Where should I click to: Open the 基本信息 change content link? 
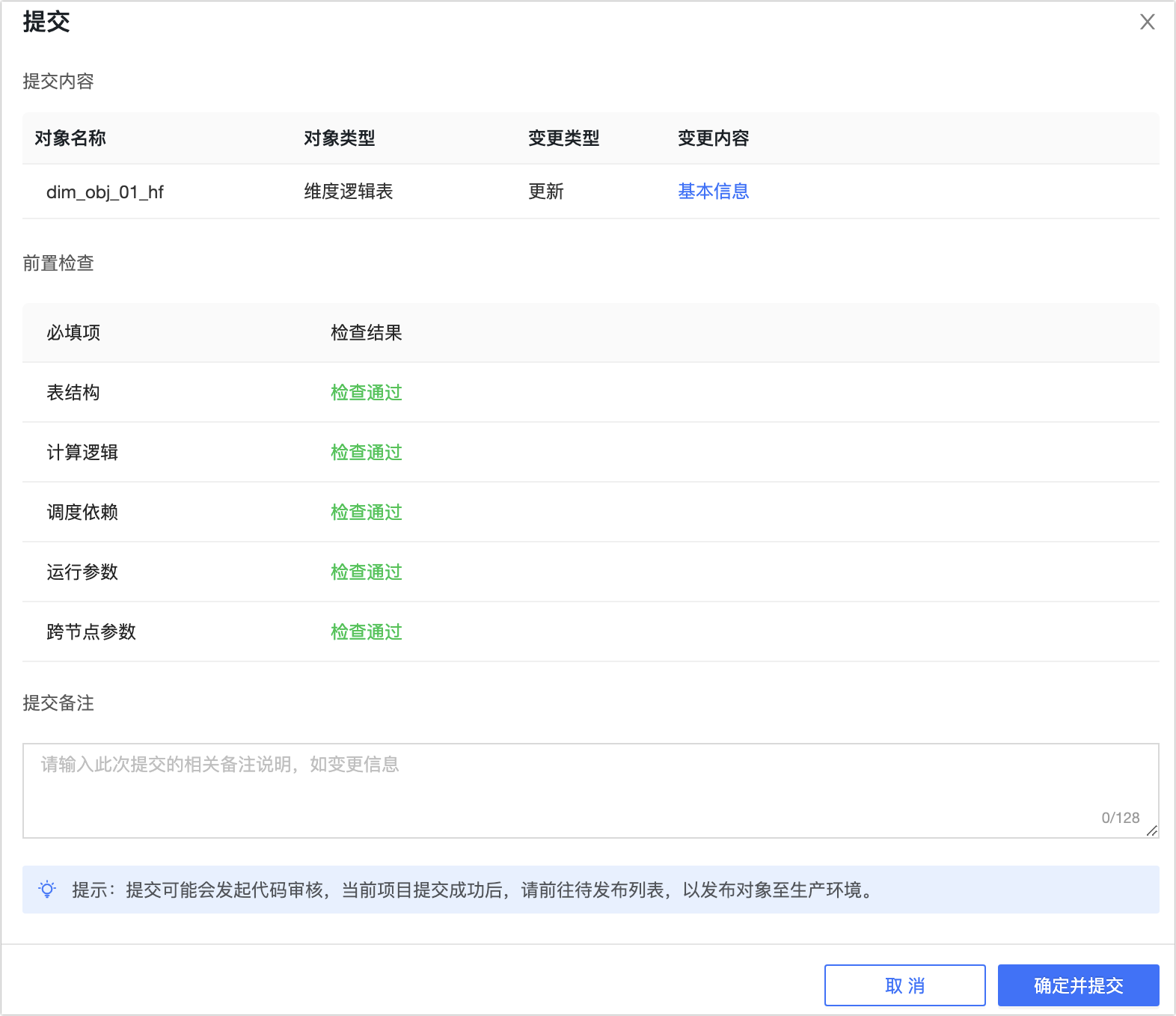(713, 192)
